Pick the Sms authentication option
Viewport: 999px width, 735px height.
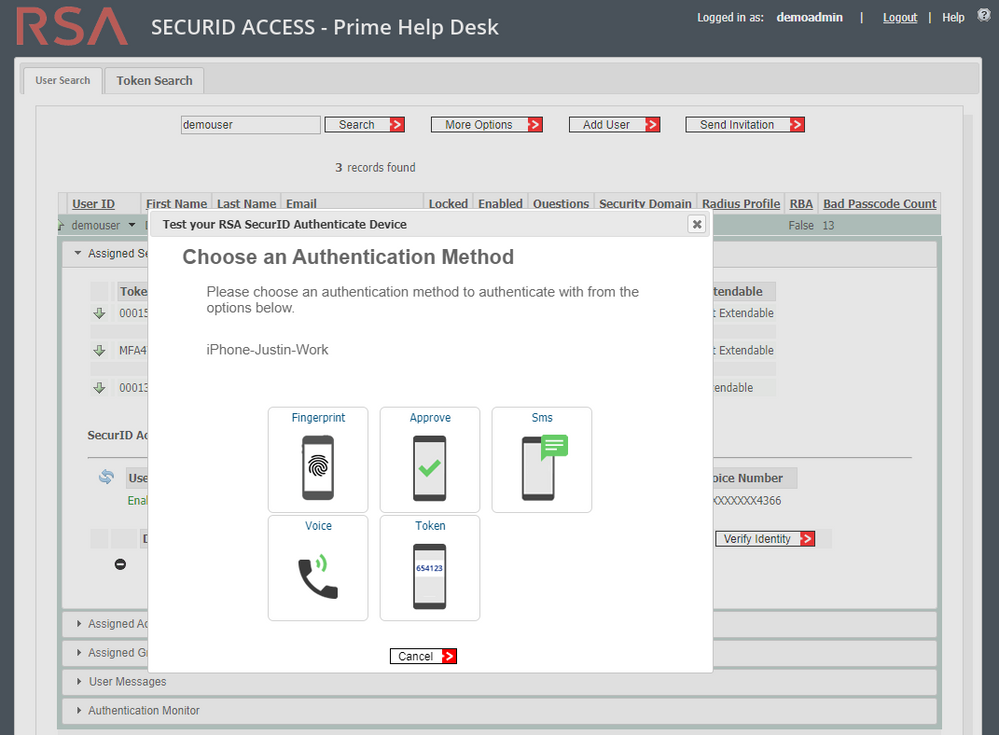541,460
